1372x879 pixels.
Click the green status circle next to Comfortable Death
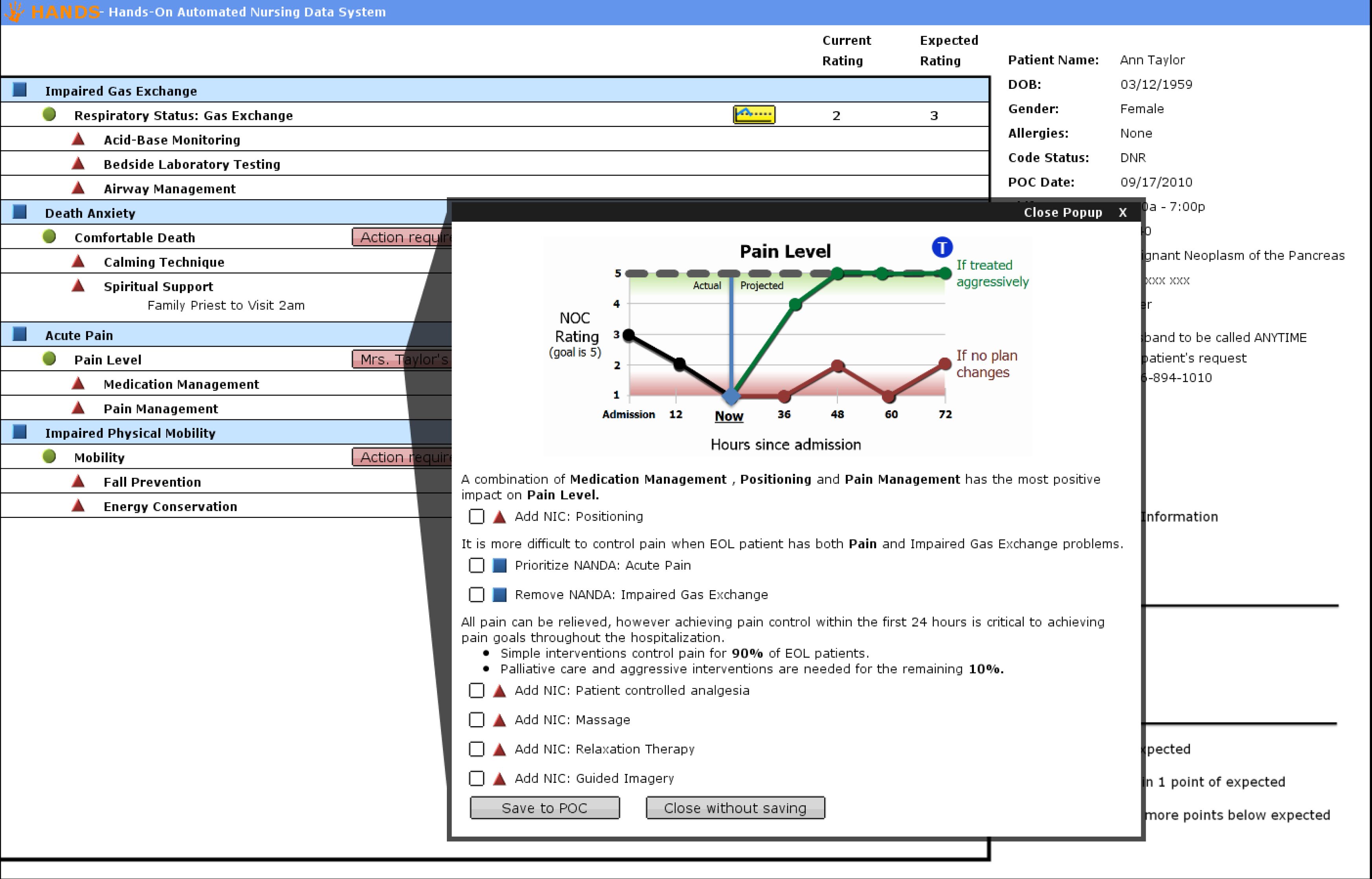50,236
